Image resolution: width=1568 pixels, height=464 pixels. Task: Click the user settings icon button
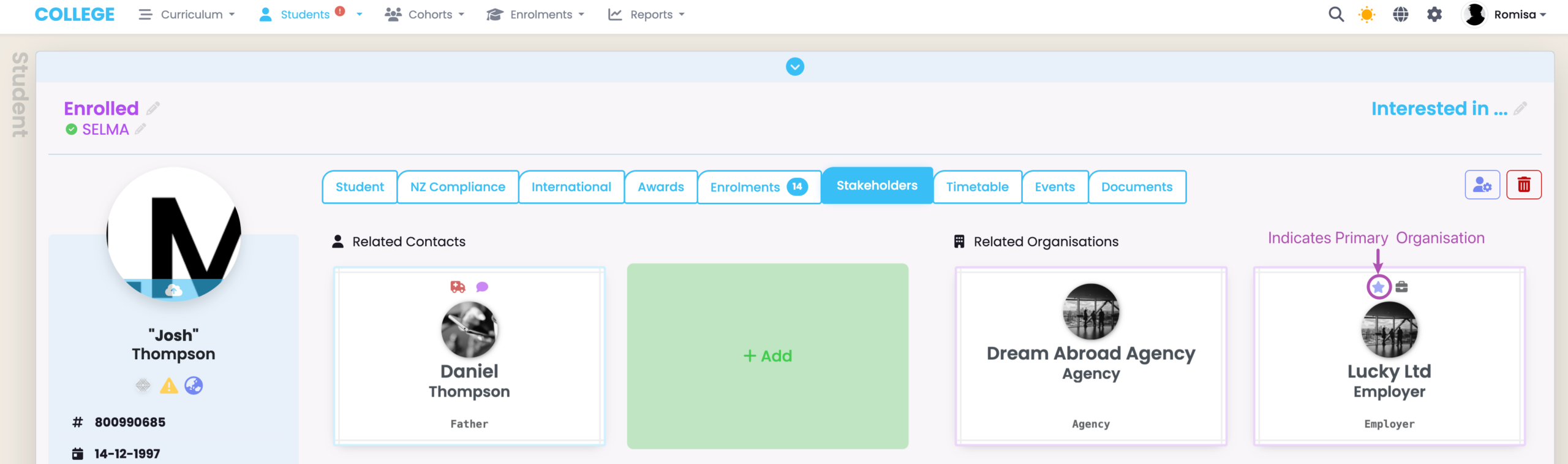tap(1482, 184)
